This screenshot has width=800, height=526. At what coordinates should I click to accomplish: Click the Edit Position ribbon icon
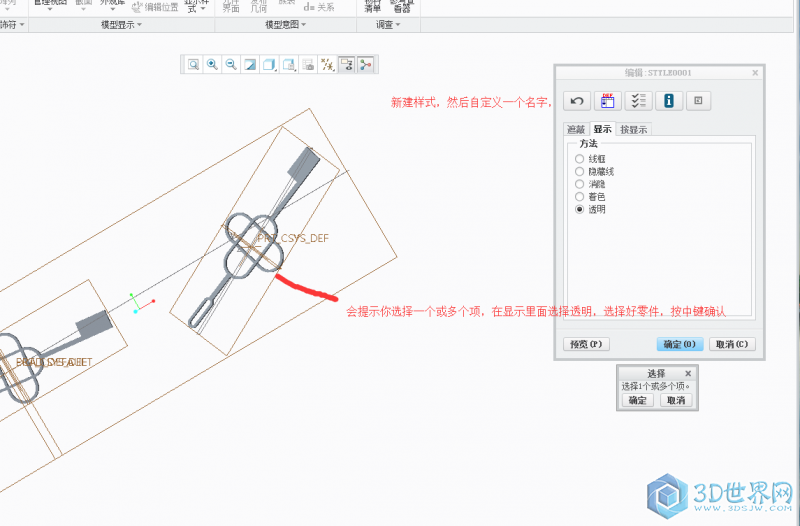click(x=156, y=7)
